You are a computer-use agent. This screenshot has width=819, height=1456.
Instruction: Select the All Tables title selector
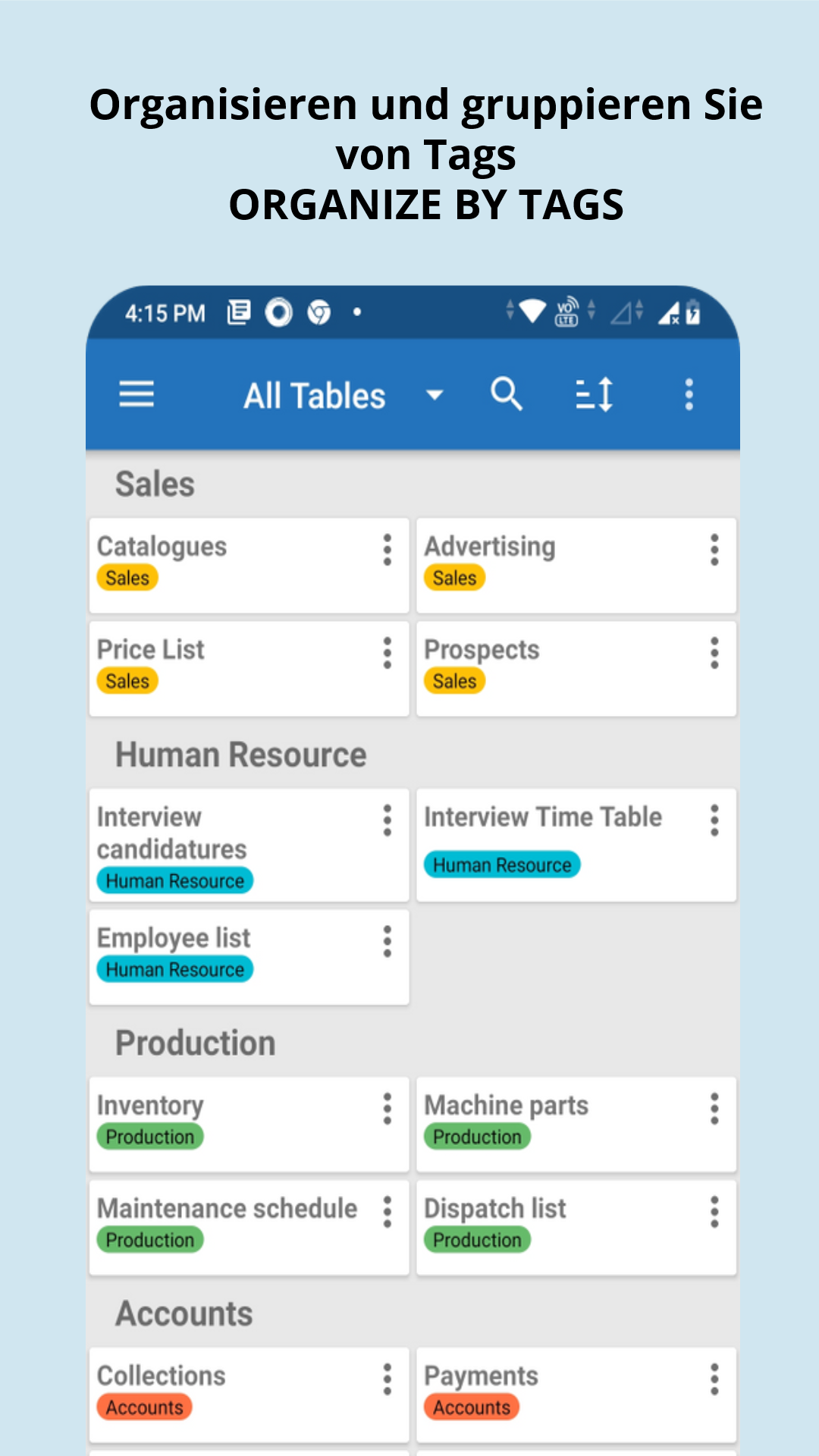pos(314,396)
